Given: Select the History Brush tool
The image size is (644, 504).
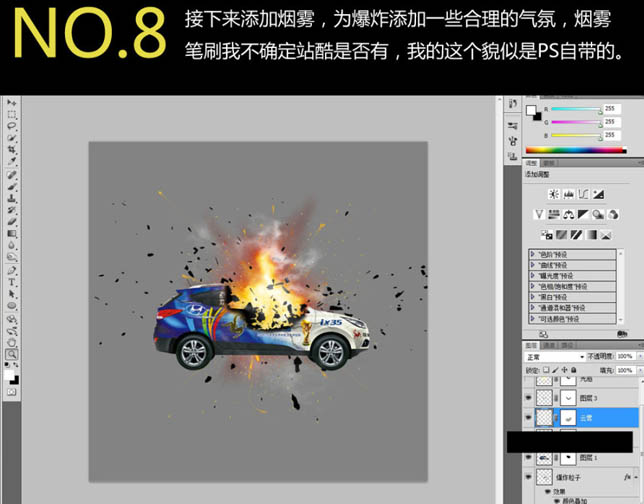Looking at the screenshot, I should (x=12, y=211).
